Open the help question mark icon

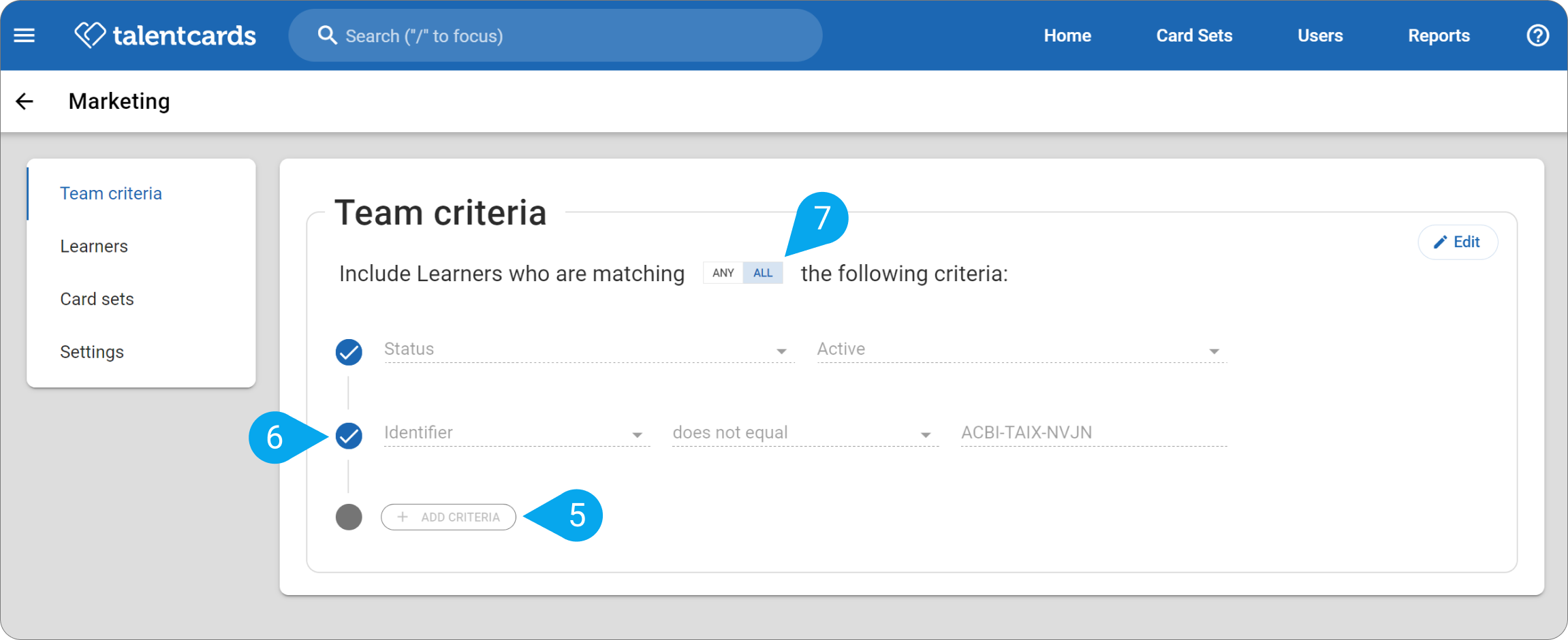1537,35
